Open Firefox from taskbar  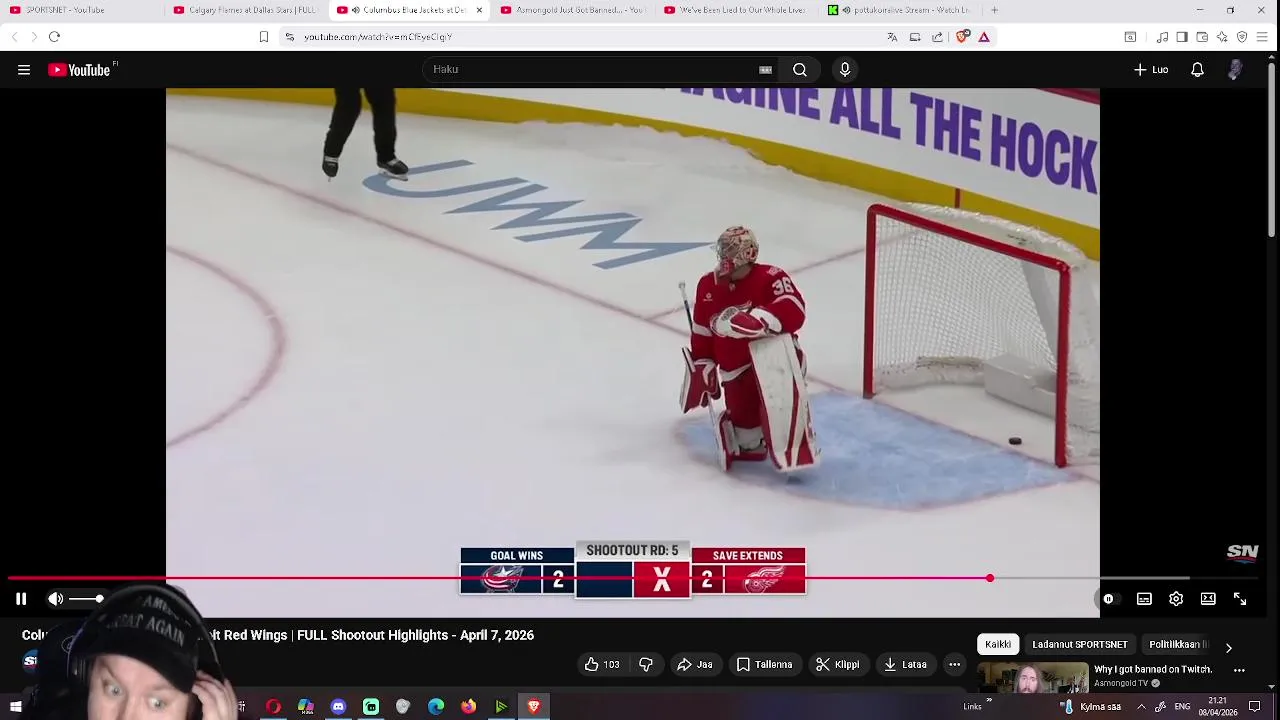coord(468,707)
